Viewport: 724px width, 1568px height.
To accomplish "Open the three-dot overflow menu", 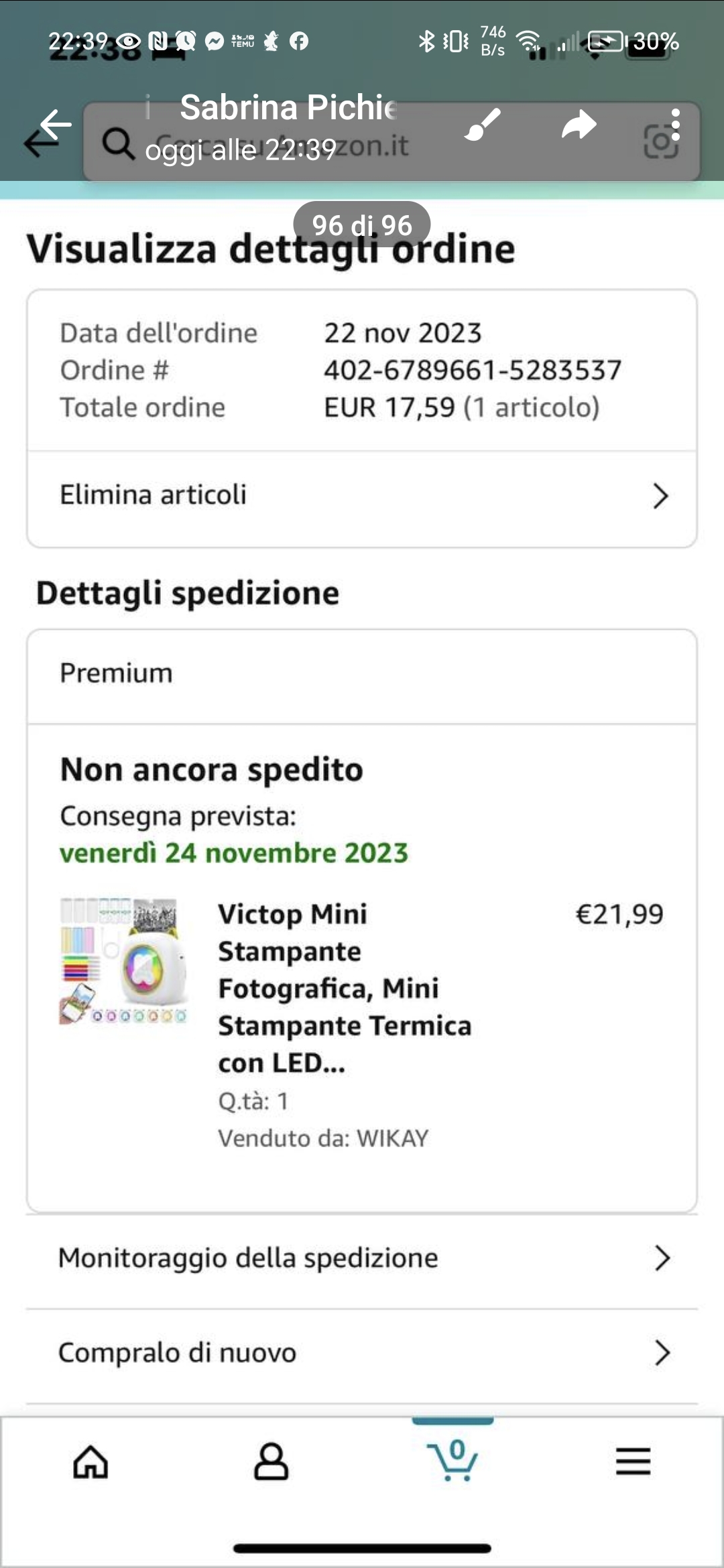I will [675, 125].
